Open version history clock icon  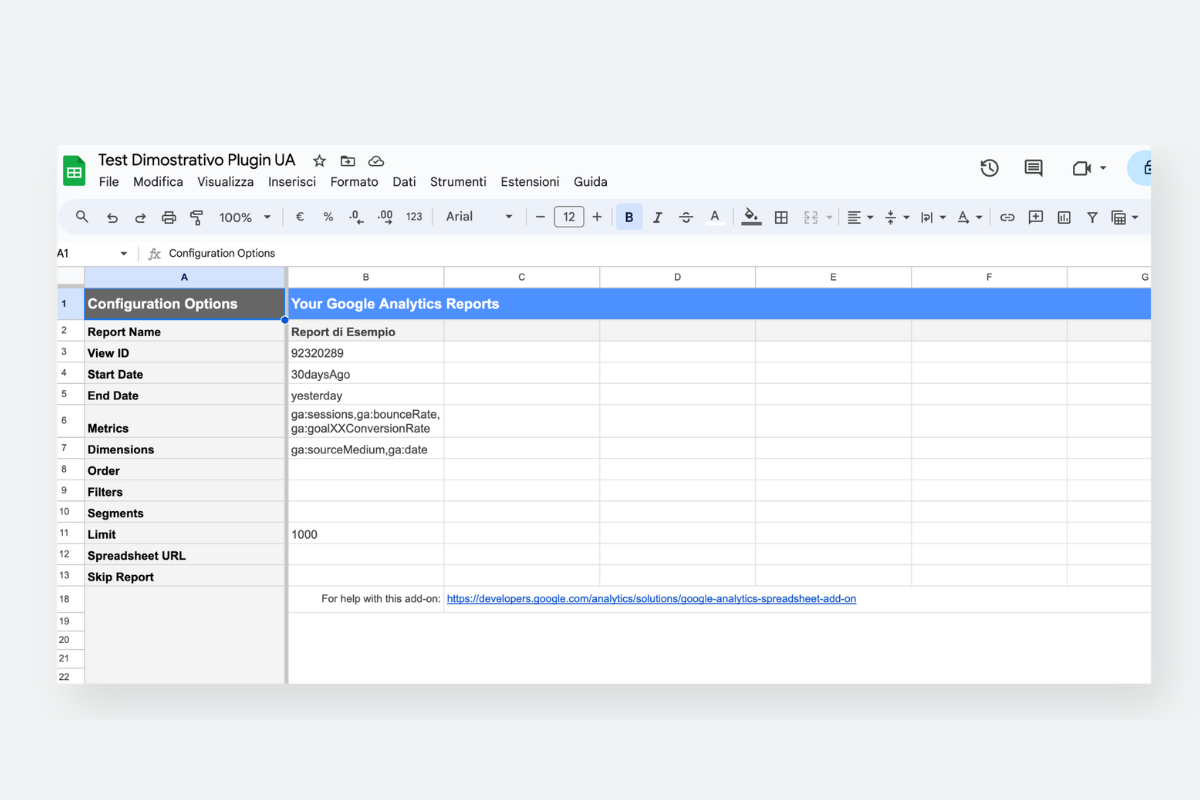pyautogui.click(x=989, y=168)
